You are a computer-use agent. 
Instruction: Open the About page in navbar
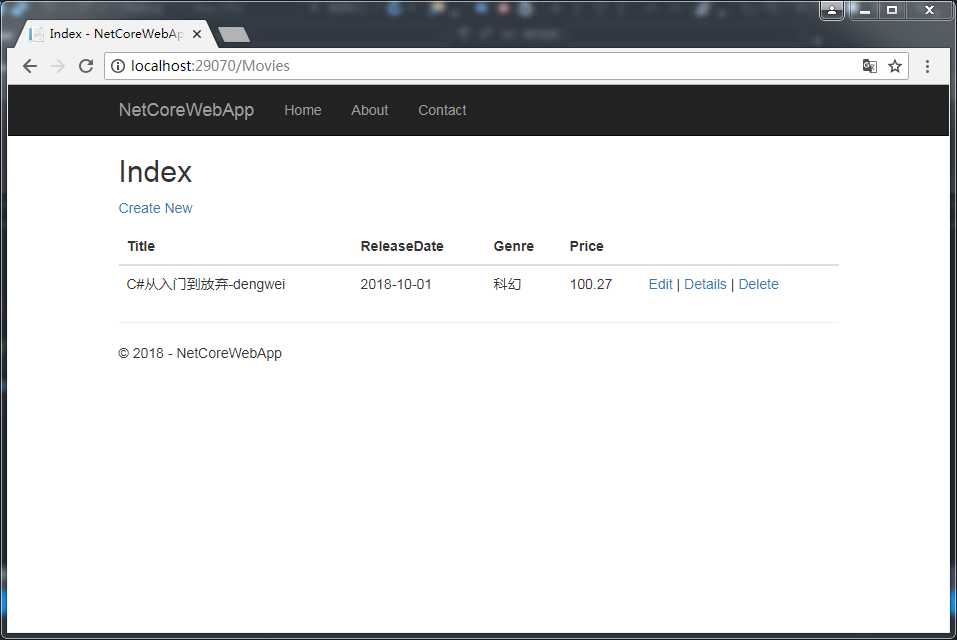(x=369, y=110)
